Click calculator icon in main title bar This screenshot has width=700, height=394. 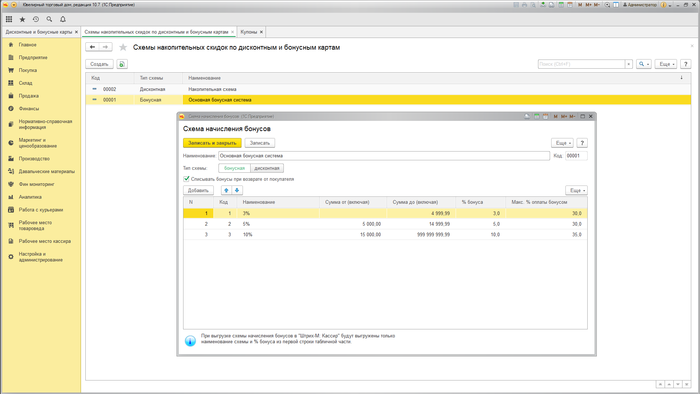[561, 5]
